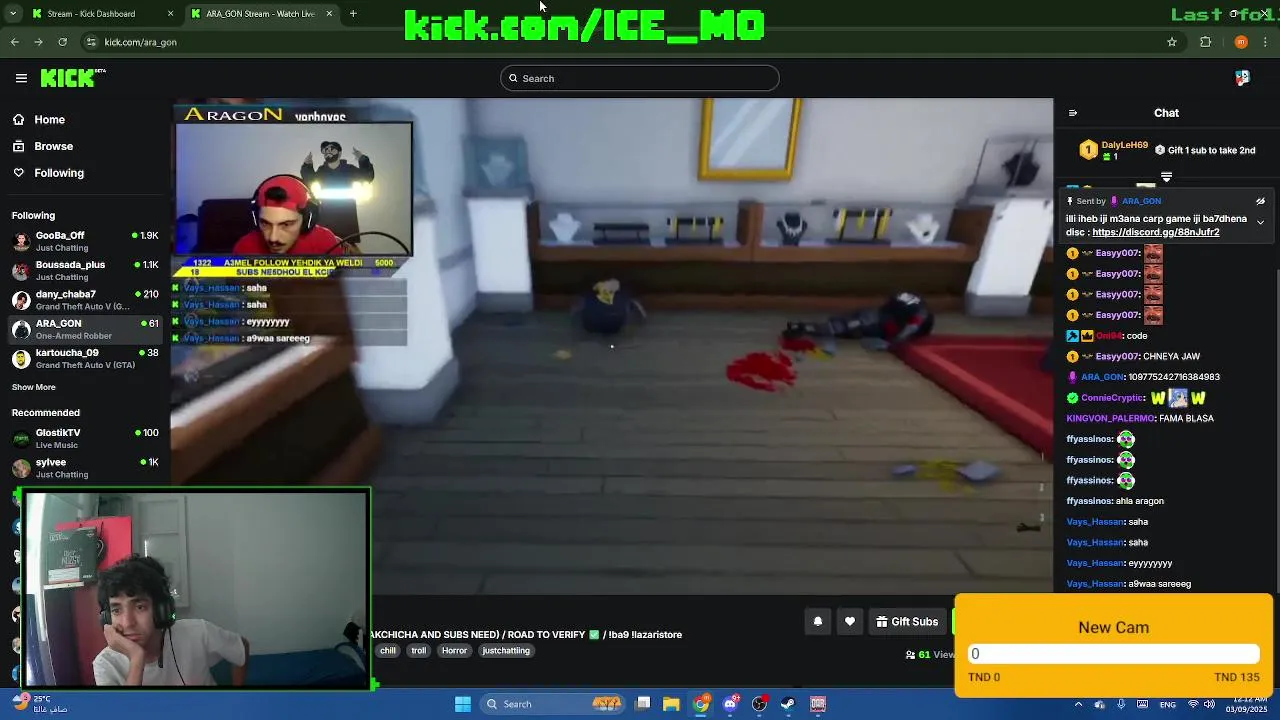Go forward in browser history
The height and width of the screenshot is (720, 1280).
coord(38,42)
